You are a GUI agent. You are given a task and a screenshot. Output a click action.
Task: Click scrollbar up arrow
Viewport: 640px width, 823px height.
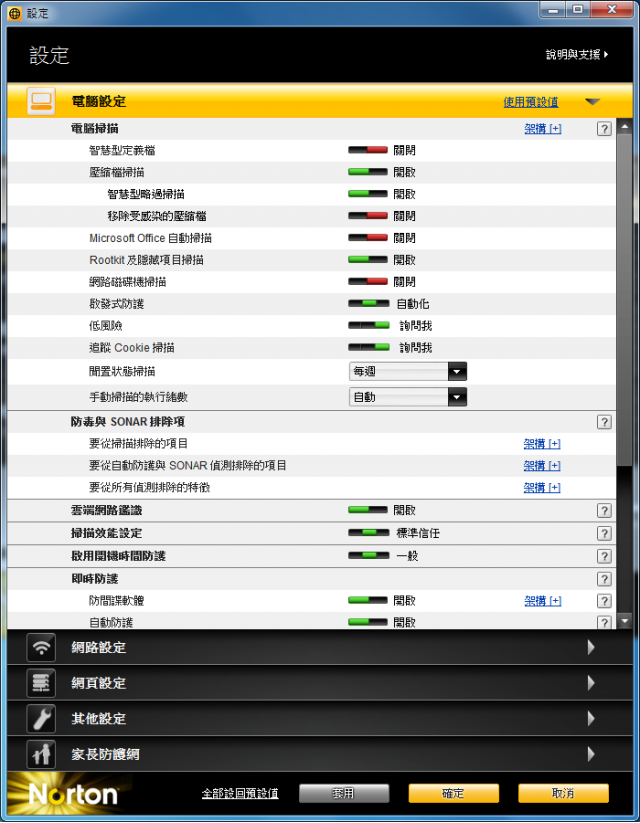click(x=624, y=126)
